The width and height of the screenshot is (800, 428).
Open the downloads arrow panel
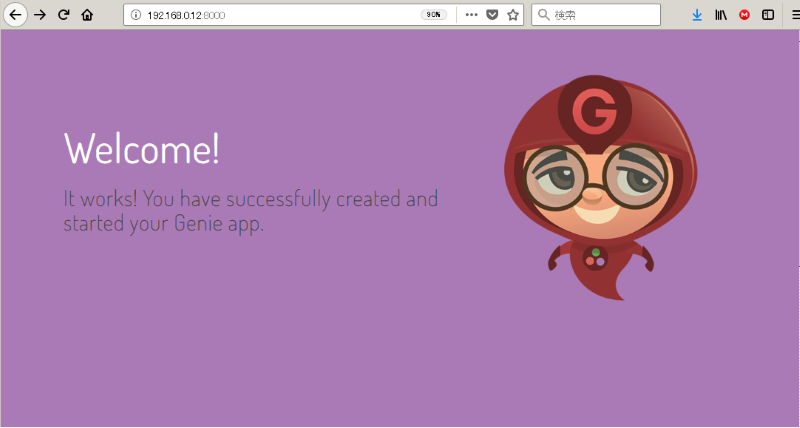[697, 15]
